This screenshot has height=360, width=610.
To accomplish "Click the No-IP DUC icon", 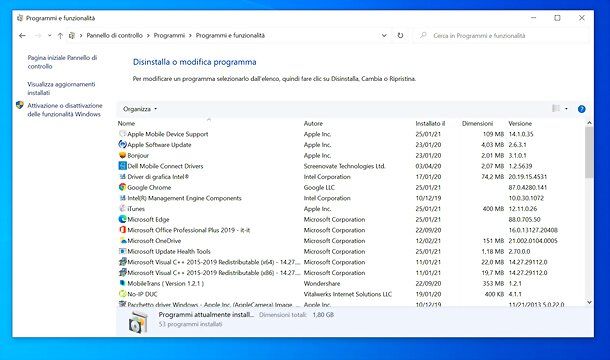I will [123, 294].
